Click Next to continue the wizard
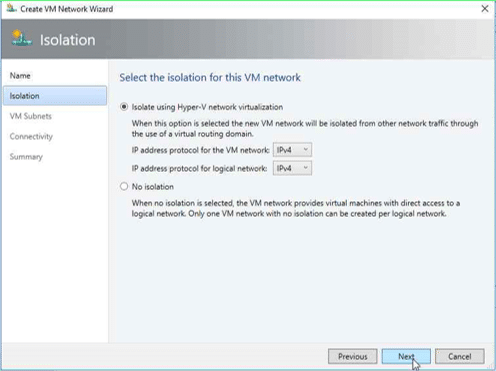496x371 pixels. pyautogui.click(x=406, y=356)
